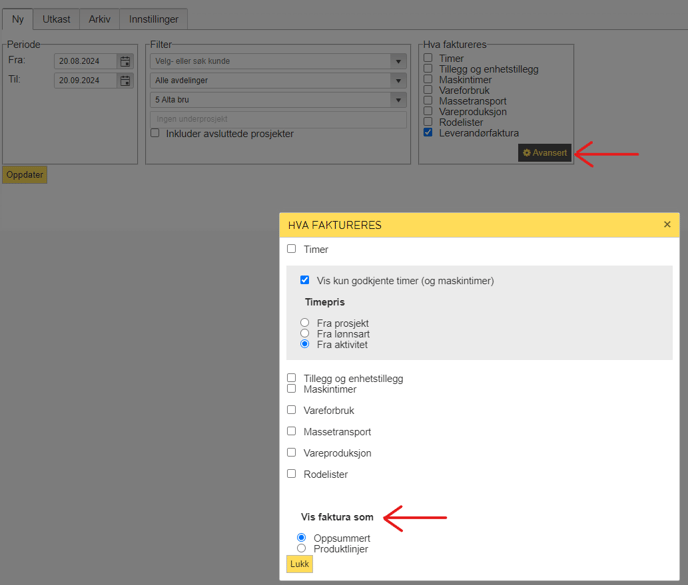Tick Vareforbruk checkbox in top panel
Image resolution: width=688 pixels, height=585 pixels.
coord(428,90)
